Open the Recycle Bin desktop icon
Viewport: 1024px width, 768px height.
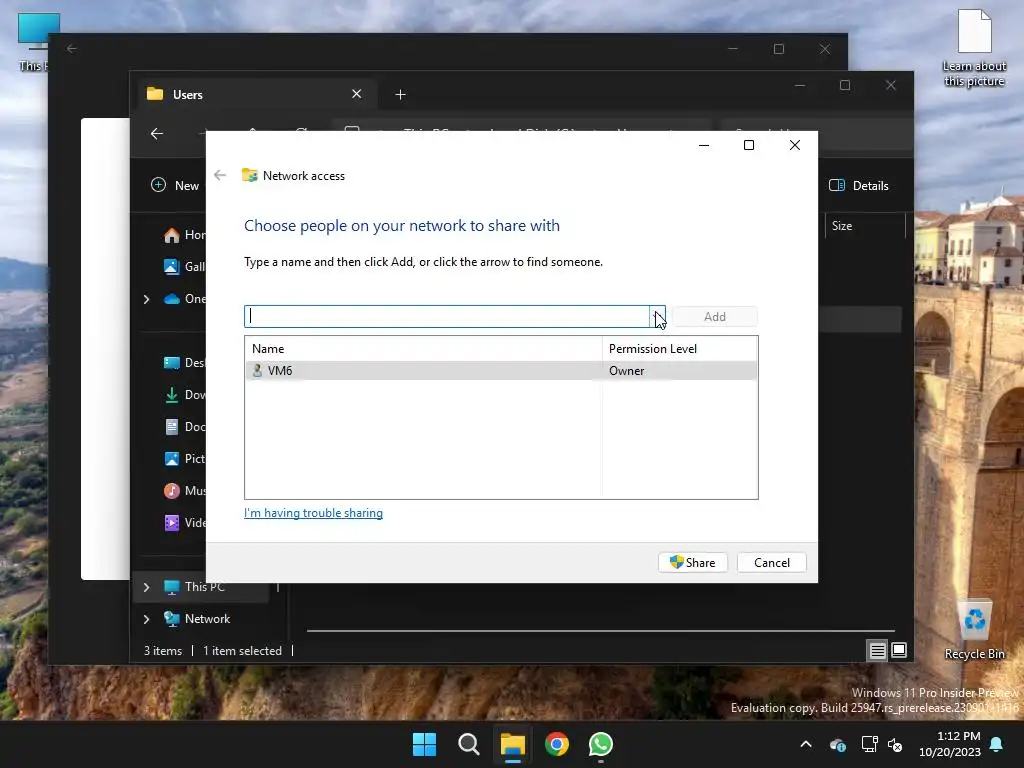[974, 629]
